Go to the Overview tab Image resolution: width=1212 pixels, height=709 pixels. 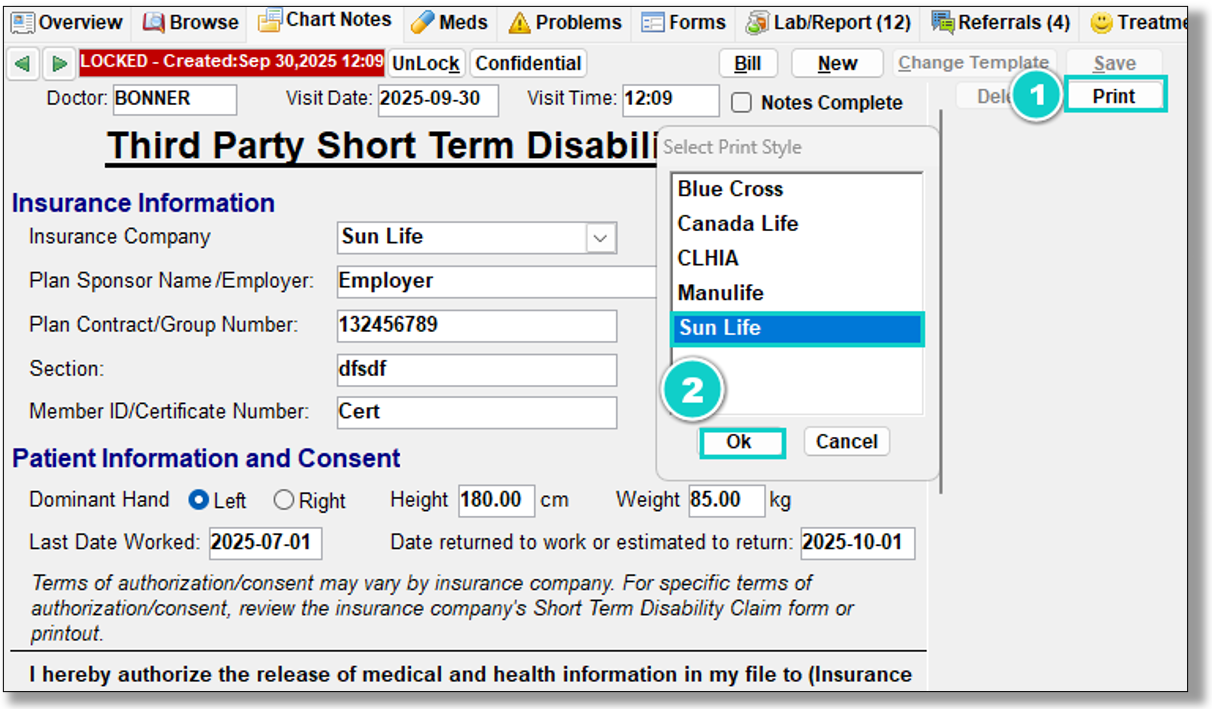click(67, 22)
